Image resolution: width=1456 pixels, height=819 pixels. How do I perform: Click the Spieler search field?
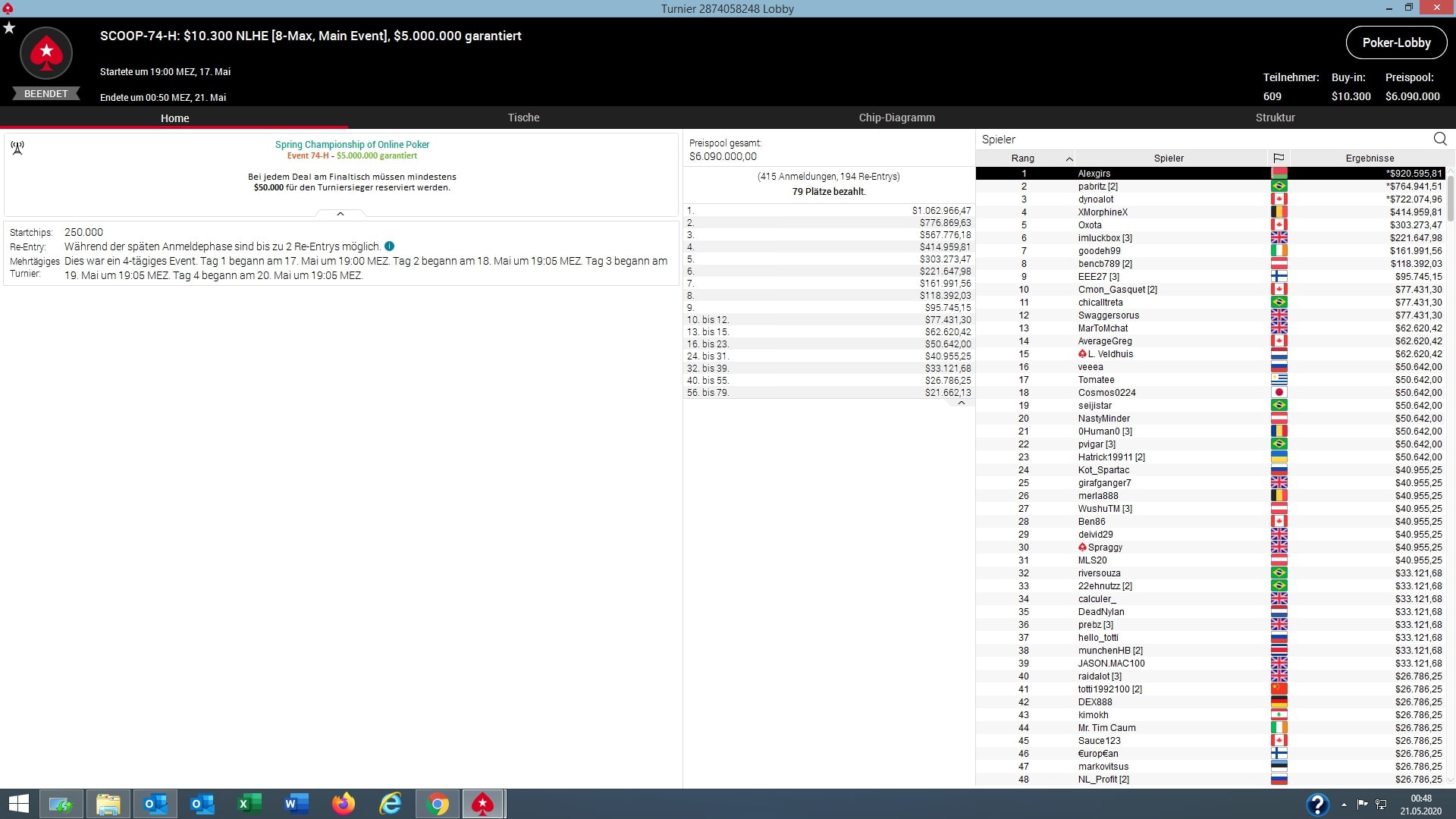point(1198,140)
